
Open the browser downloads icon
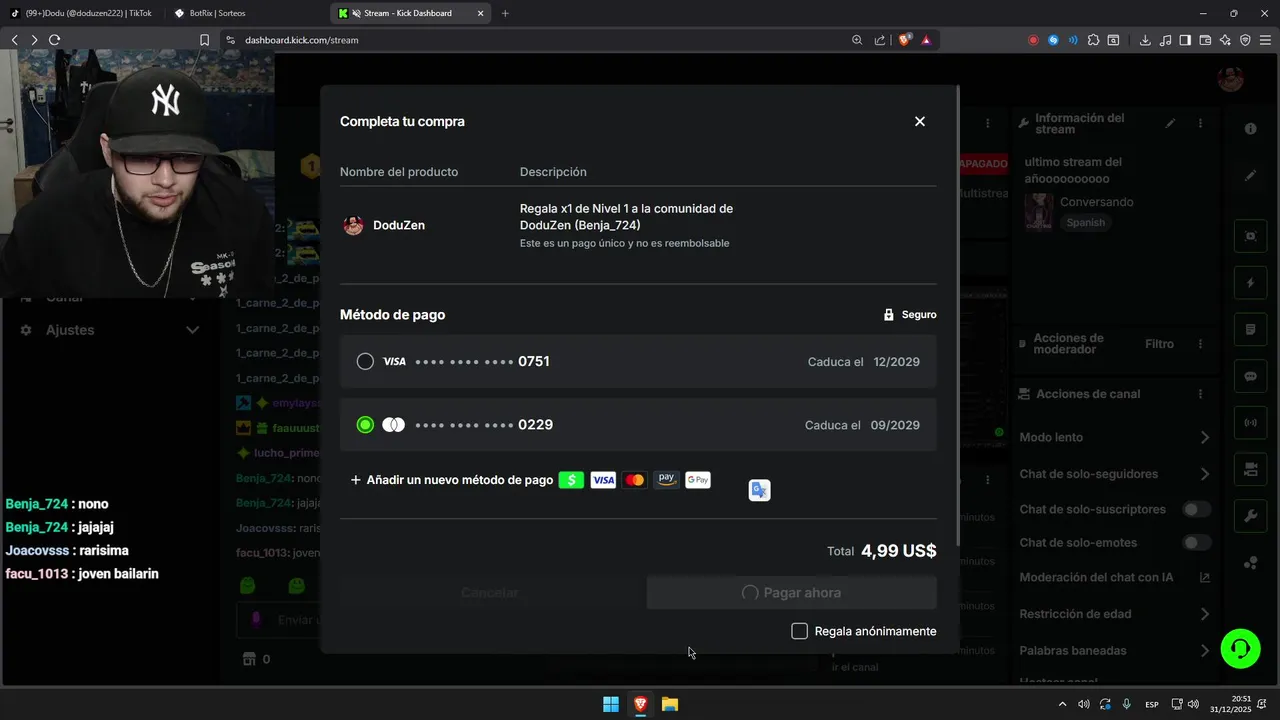click(1145, 40)
